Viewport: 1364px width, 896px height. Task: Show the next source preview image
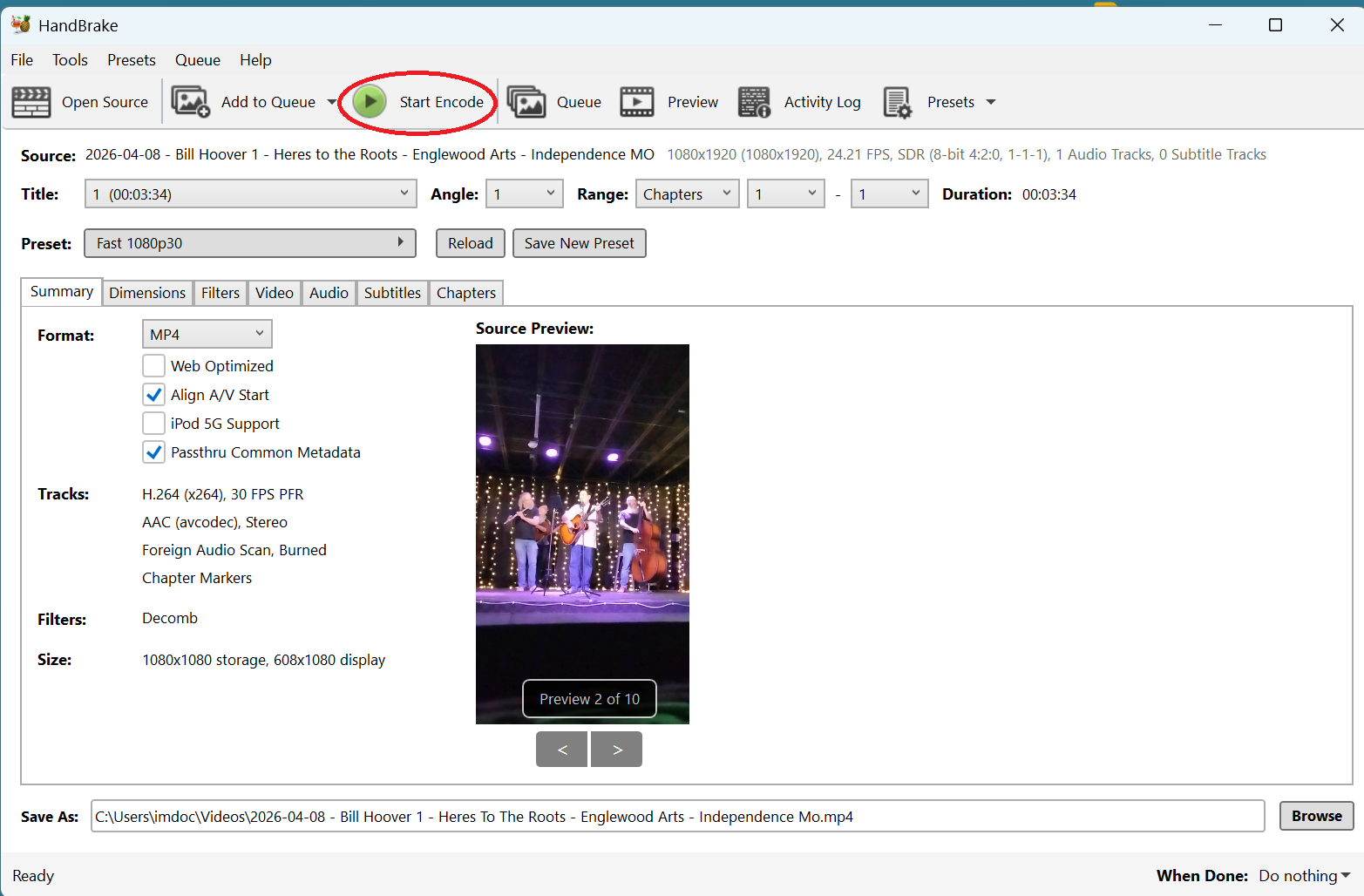click(616, 750)
